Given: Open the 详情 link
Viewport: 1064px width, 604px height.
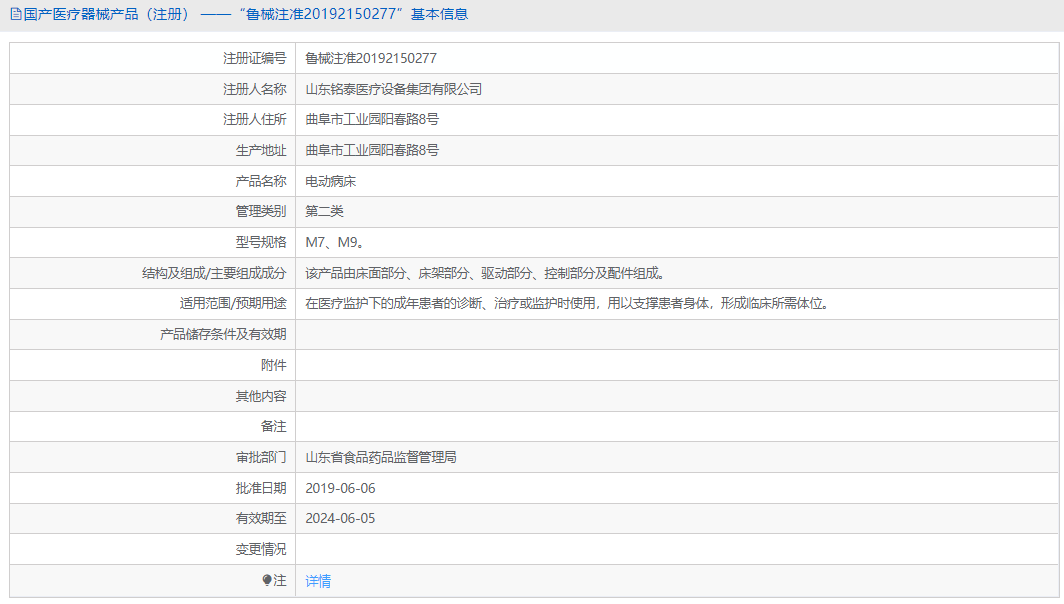Looking at the screenshot, I should click(x=318, y=581).
